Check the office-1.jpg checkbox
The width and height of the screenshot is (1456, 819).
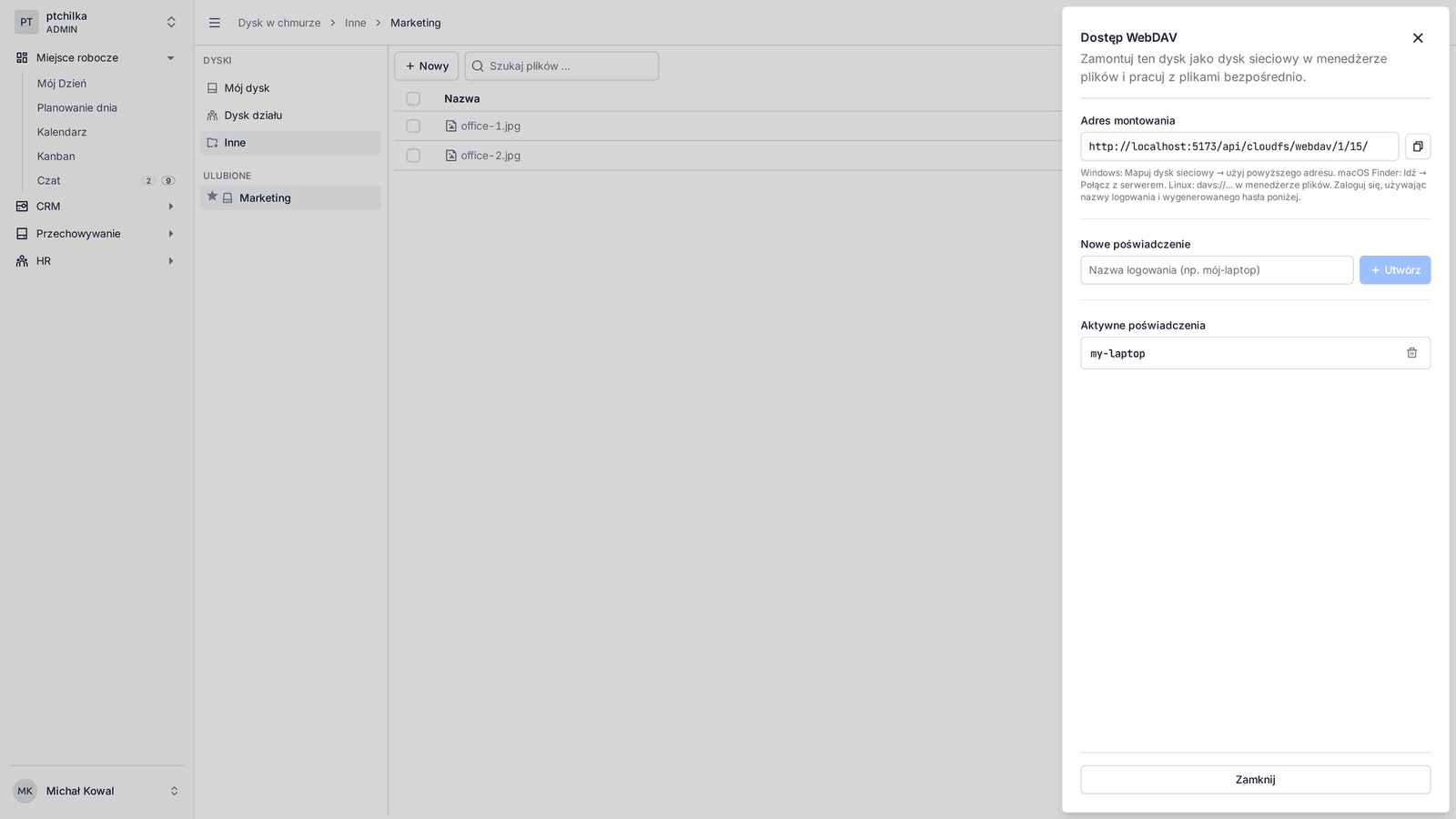pyautogui.click(x=413, y=126)
